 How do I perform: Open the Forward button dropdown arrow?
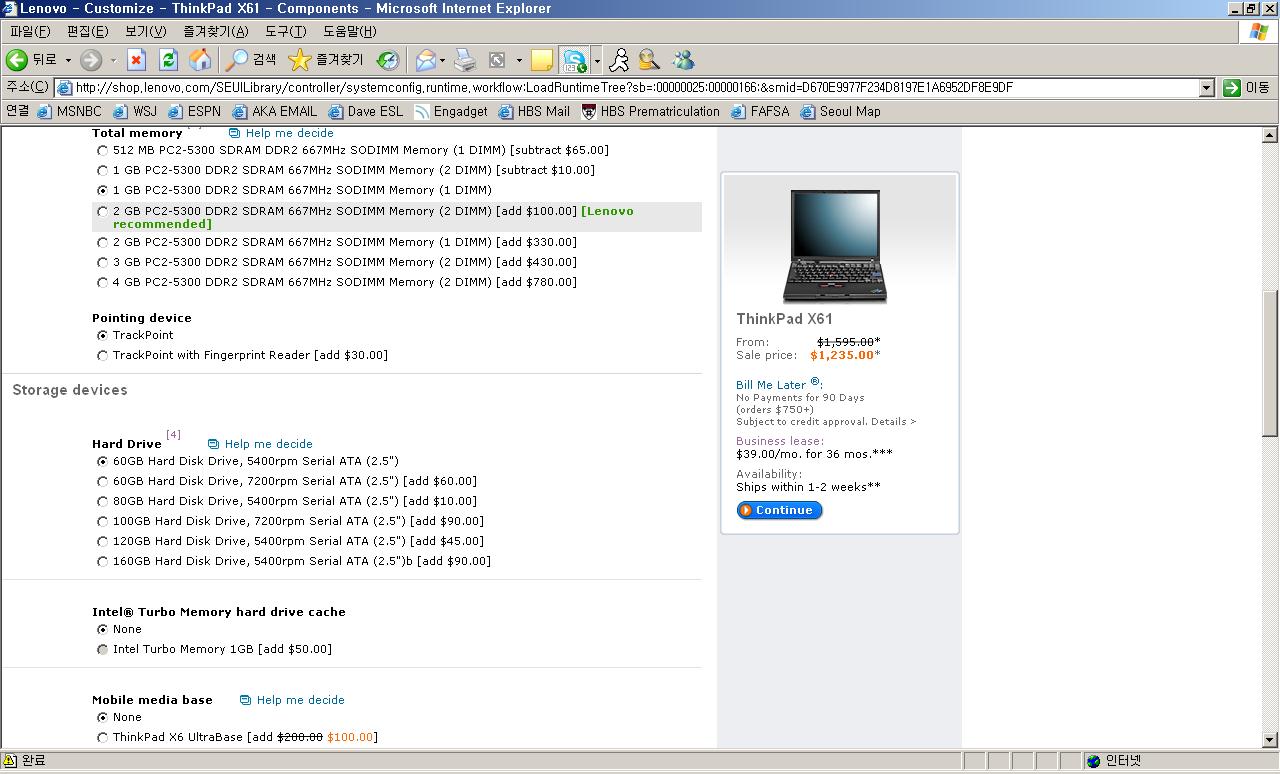tap(113, 60)
